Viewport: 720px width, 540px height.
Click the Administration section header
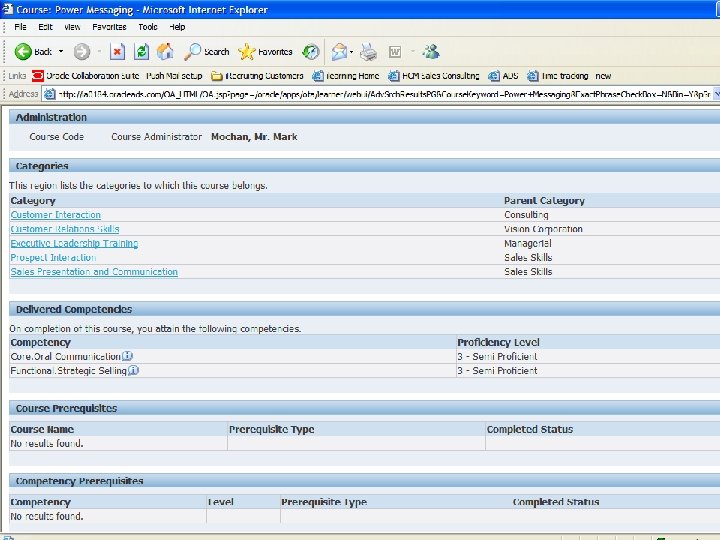pyautogui.click(x=51, y=118)
